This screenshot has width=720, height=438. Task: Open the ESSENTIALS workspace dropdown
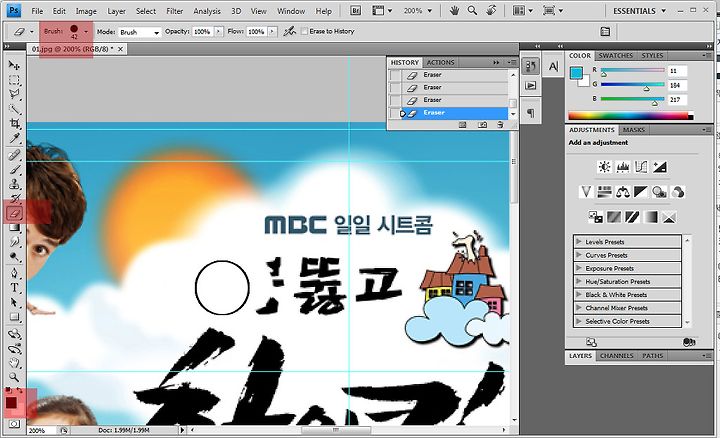639,11
